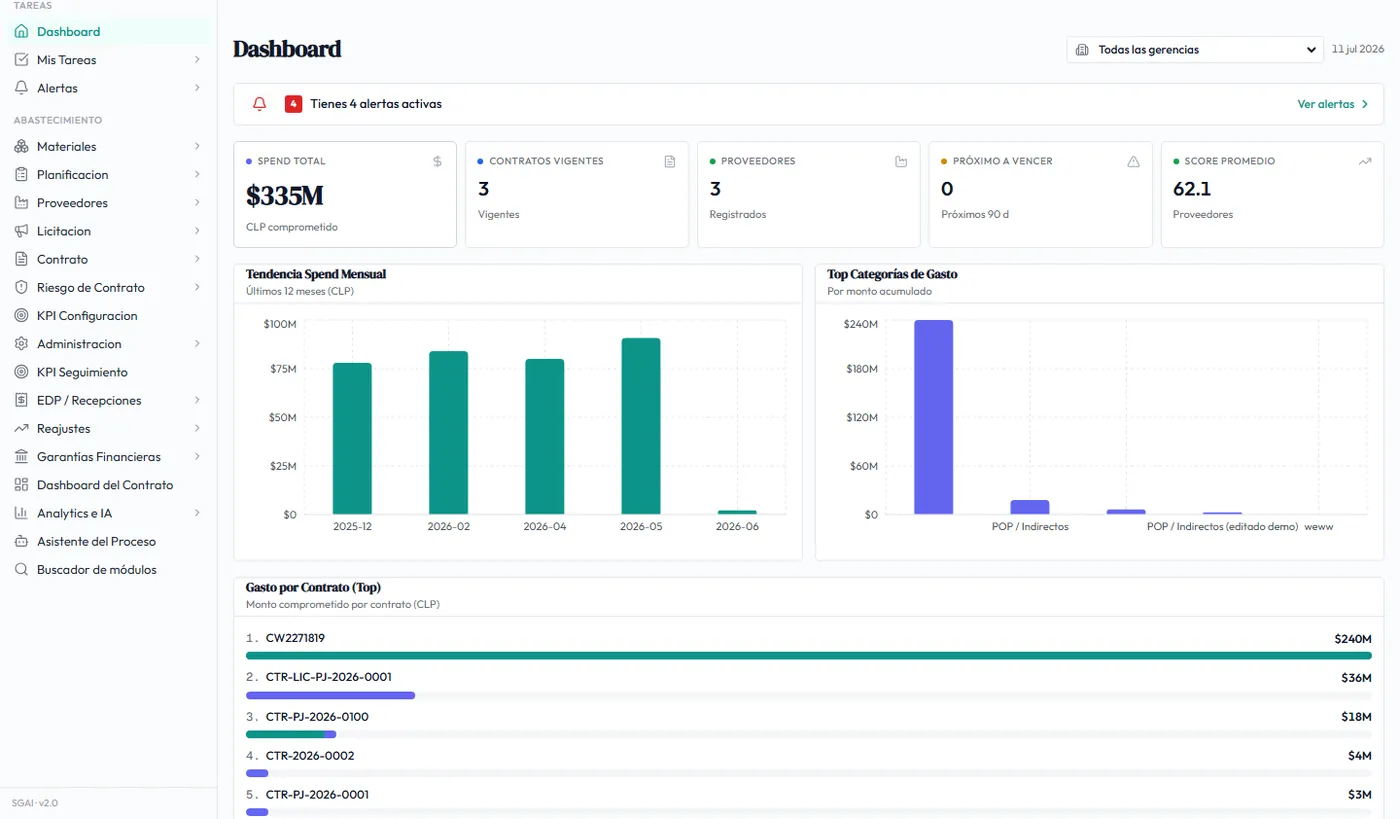Click the Planificacion clipboard icon

point(21,175)
